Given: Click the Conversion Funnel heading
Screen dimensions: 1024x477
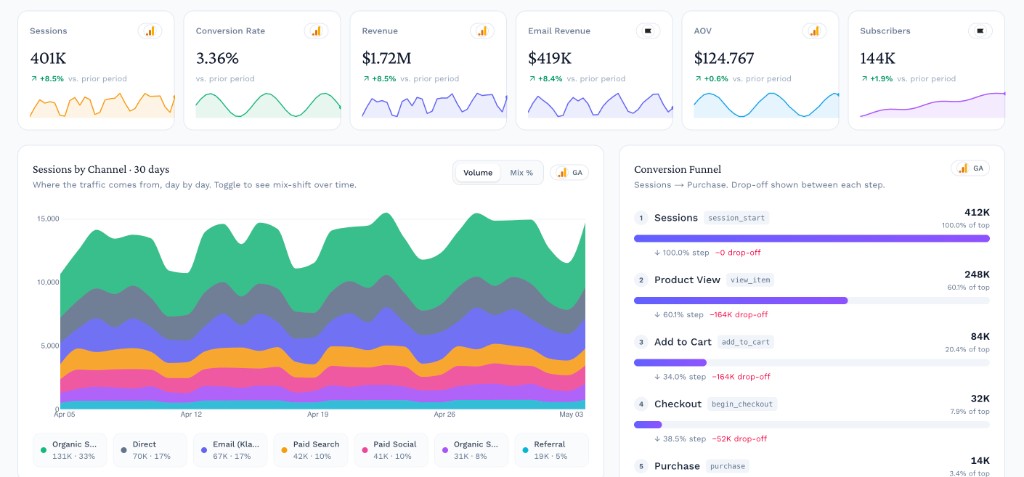Looking at the screenshot, I should [677, 170].
